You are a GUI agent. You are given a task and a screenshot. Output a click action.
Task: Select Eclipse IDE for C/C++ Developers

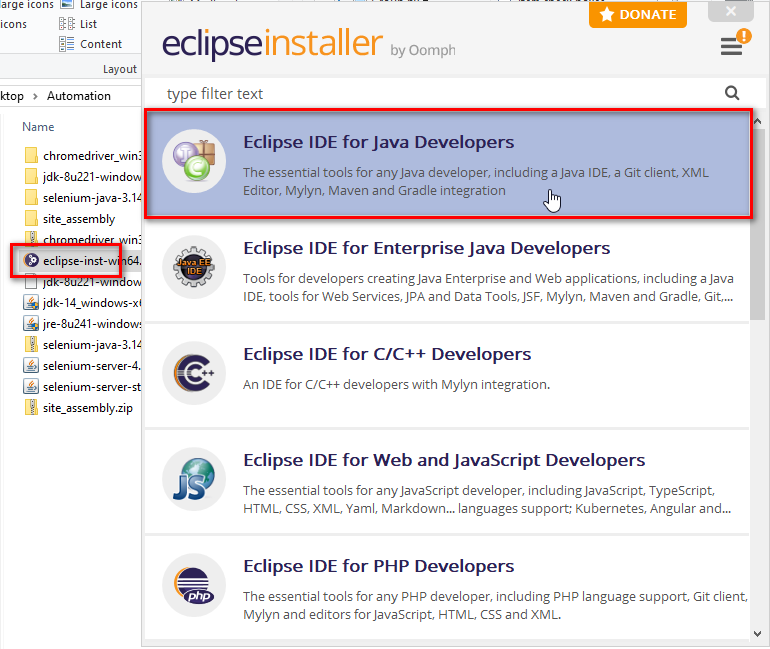[447, 376]
